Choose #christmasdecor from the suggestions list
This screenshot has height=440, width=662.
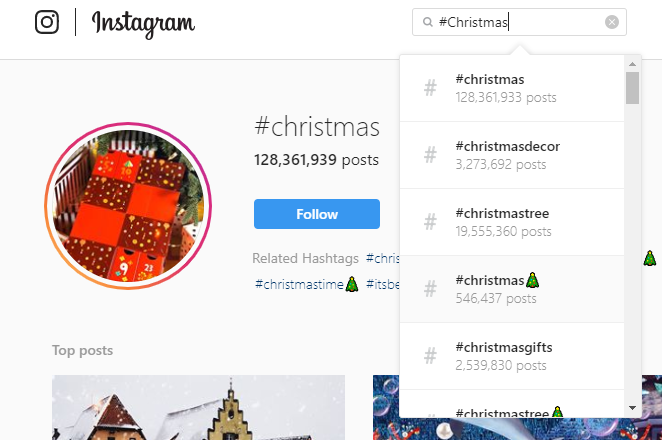(512, 155)
